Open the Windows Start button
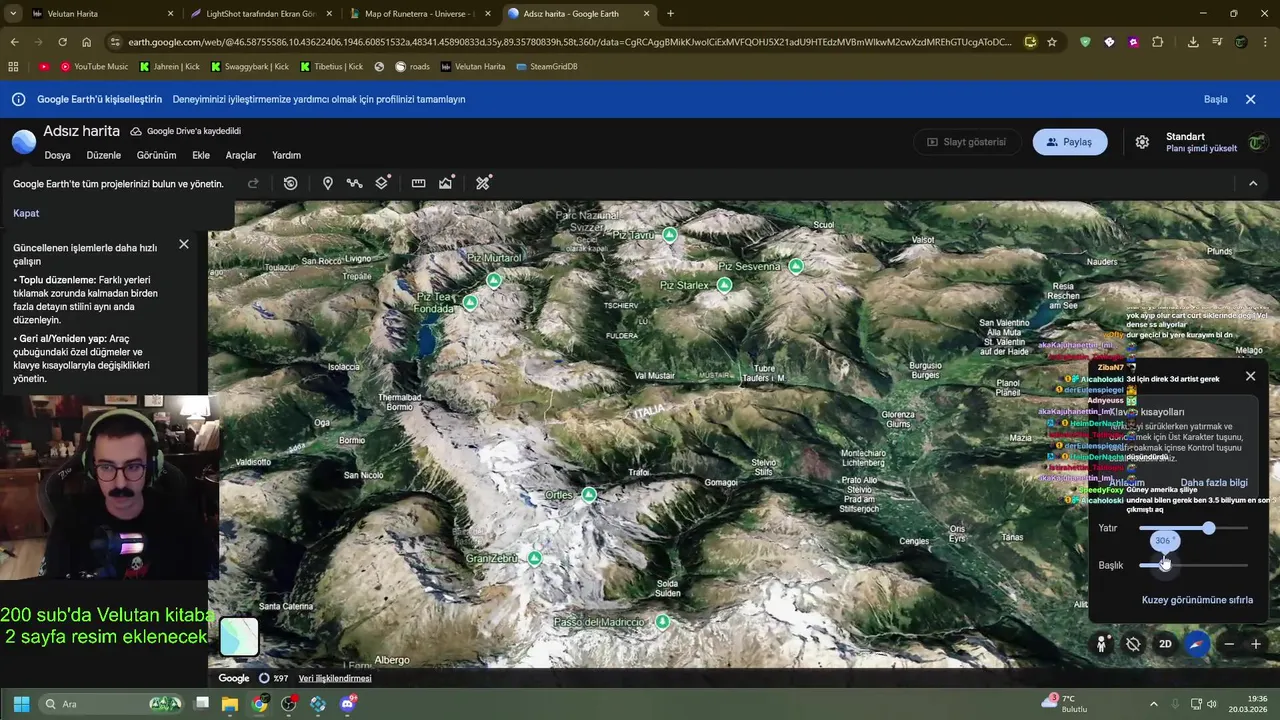Viewport: 1280px width, 720px height. click(21, 704)
